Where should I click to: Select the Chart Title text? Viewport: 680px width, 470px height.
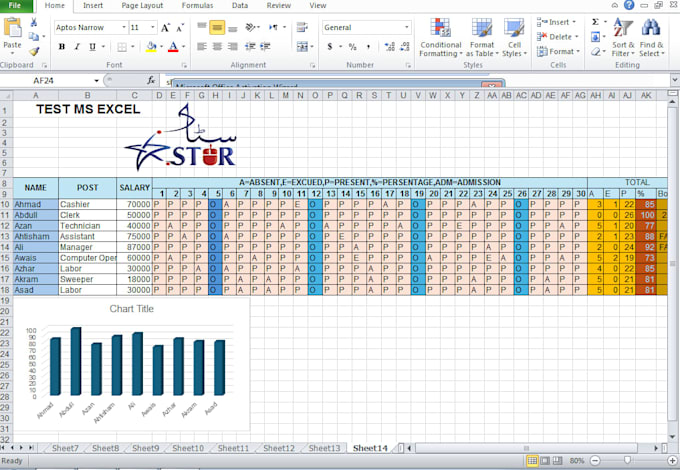coord(131,309)
